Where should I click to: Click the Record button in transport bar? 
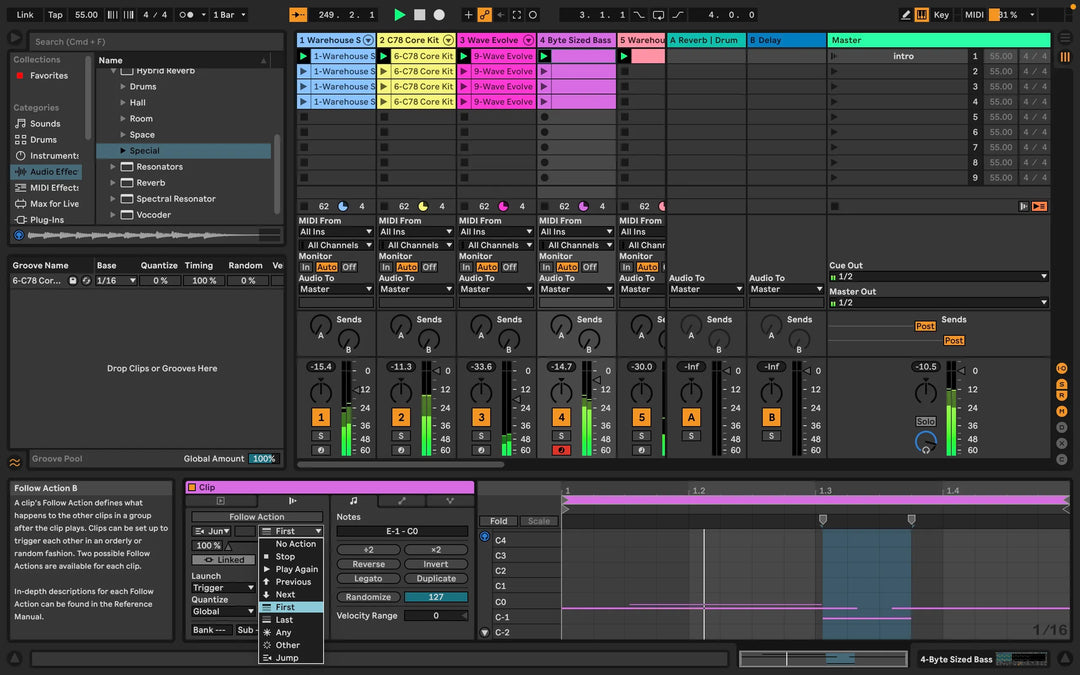click(439, 15)
